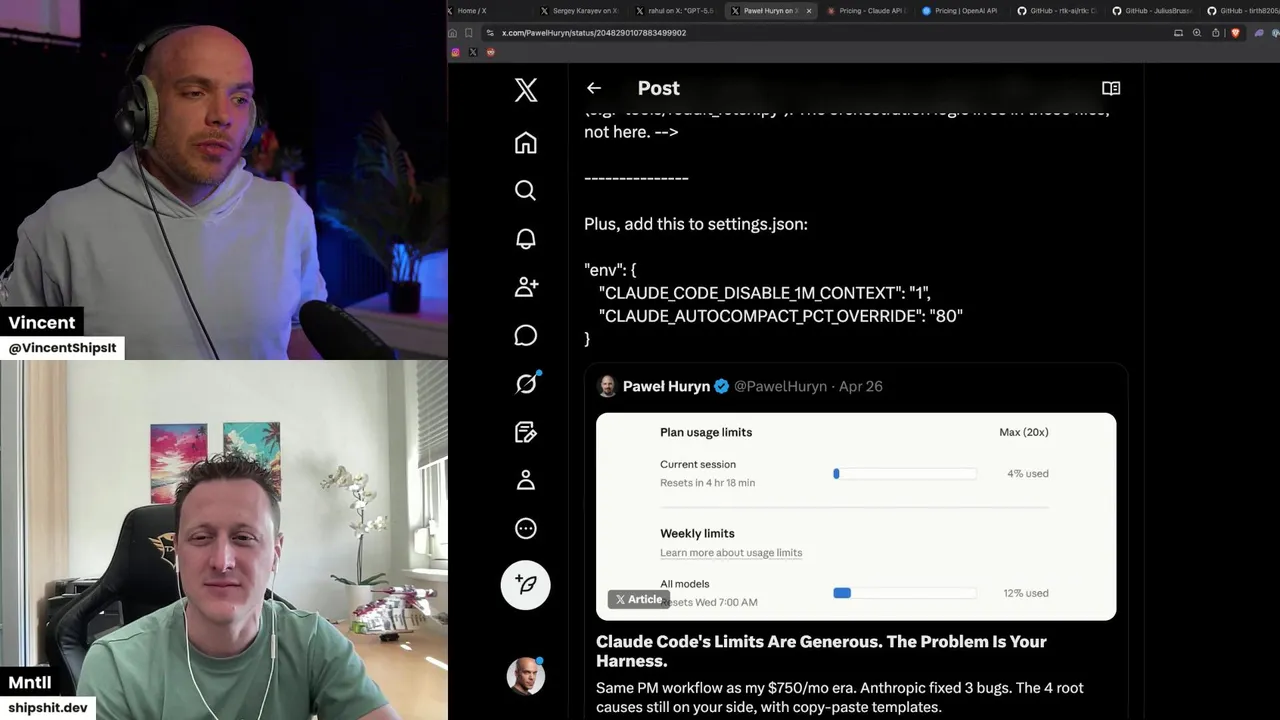
Task: Open the More options circle in sidebar
Action: coord(525,529)
